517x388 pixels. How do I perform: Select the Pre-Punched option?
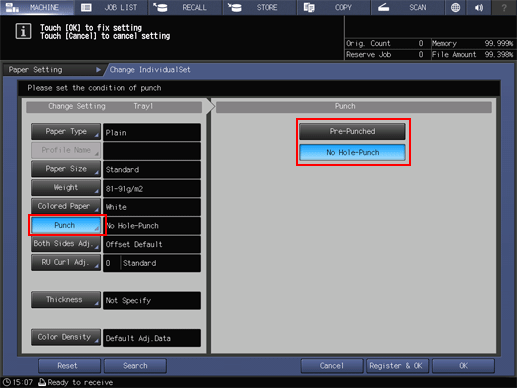(x=352, y=131)
